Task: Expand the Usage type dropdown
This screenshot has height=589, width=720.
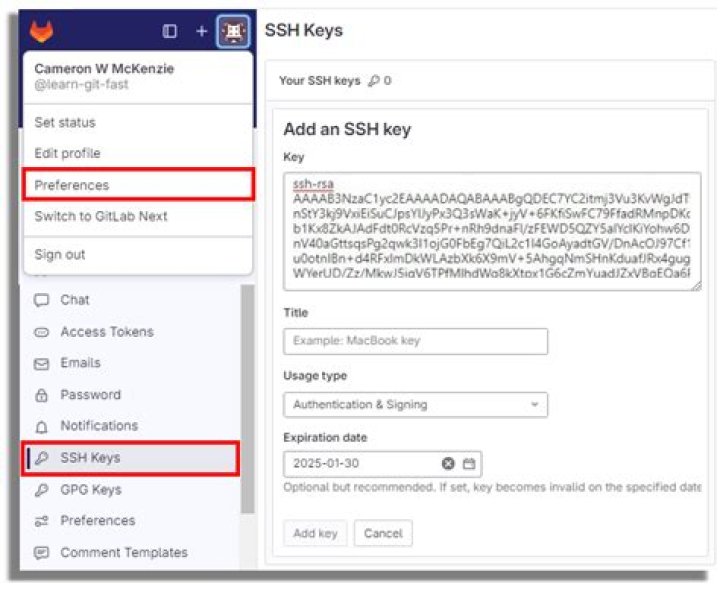Action: (x=416, y=405)
